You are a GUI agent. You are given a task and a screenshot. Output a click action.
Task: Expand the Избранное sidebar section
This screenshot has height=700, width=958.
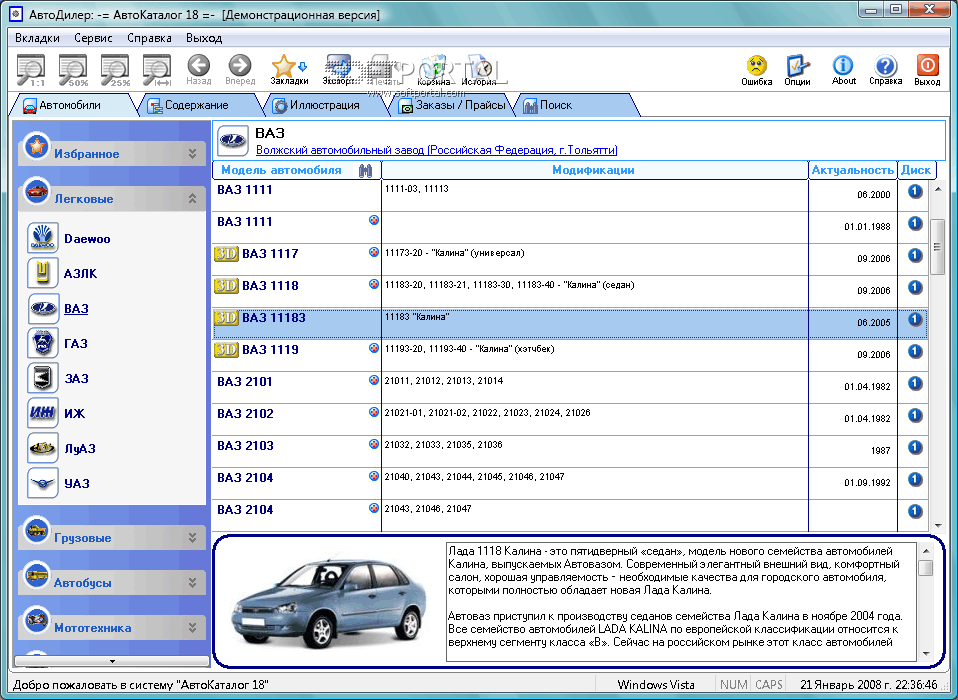[193, 154]
